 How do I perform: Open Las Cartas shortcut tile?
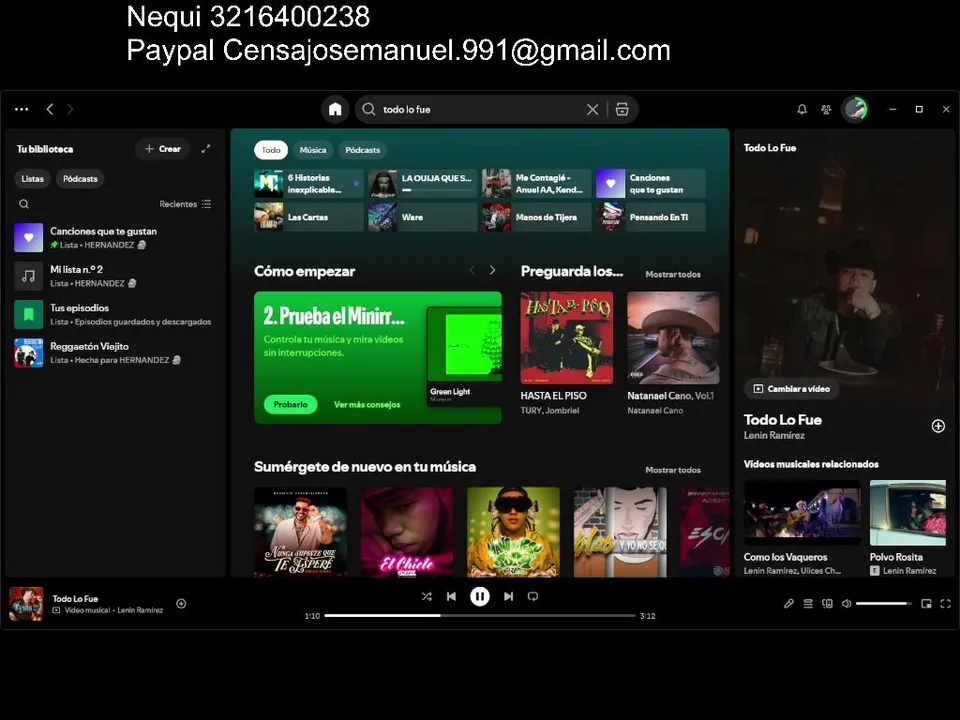[x=309, y=217]
